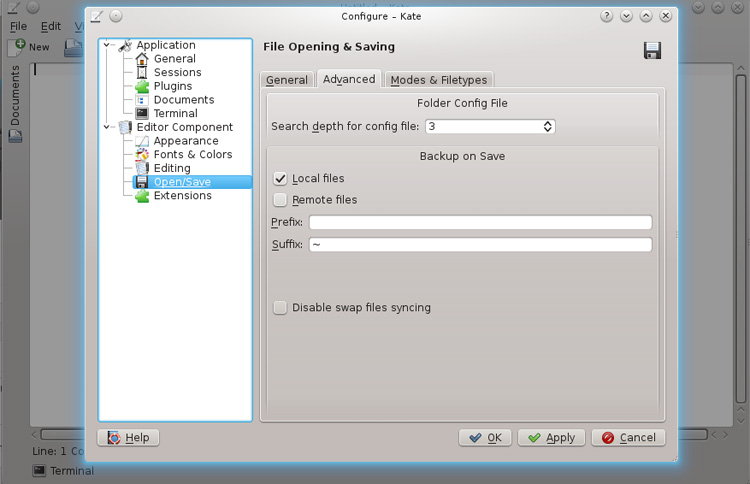Viewport: 750px width, 484px height.
Task: Click the question mark help titlebar button
Action: 607,16
